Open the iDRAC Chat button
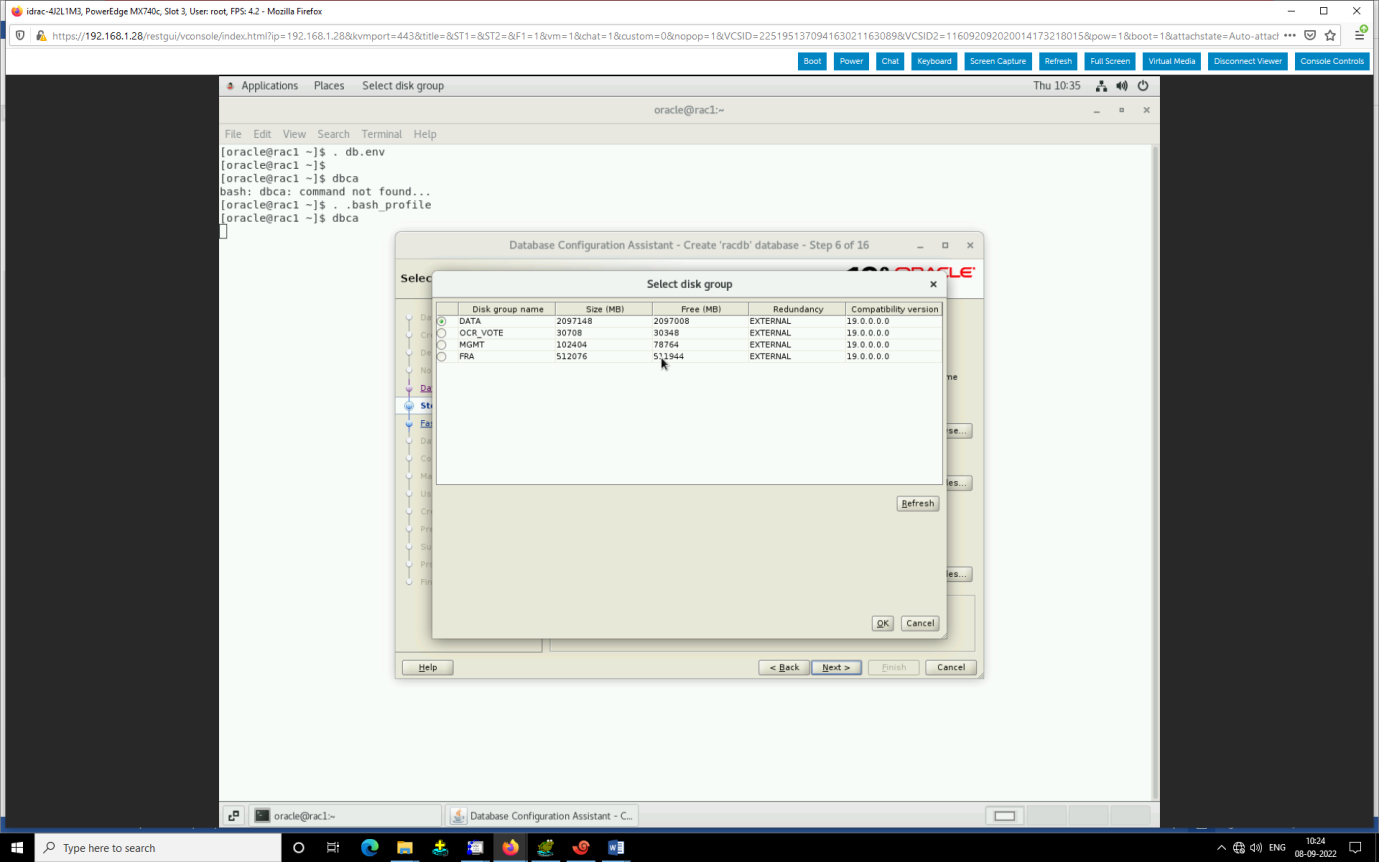Viewport: 1379px width, 862px height. click(890, 61)
